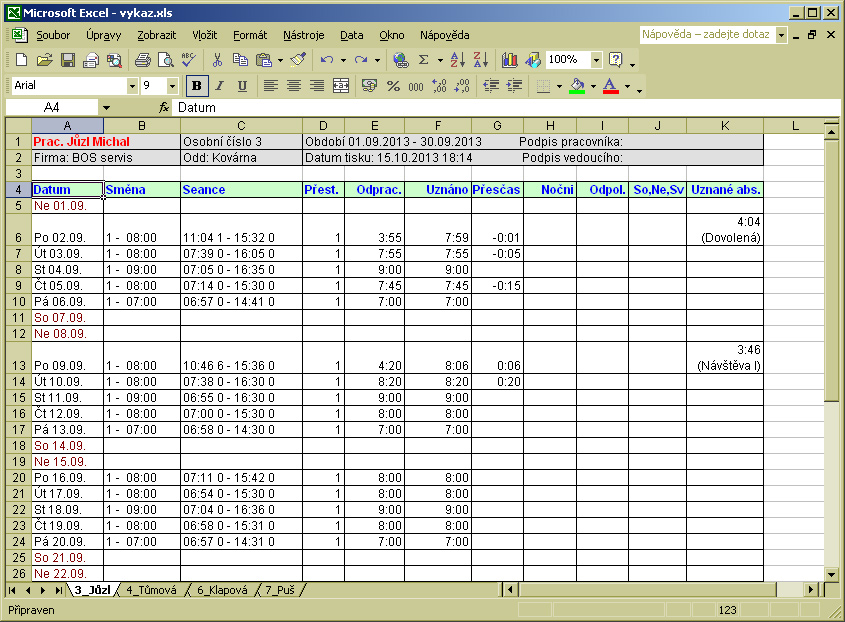Click the AutoSum sigma icon

pos(424,60)
